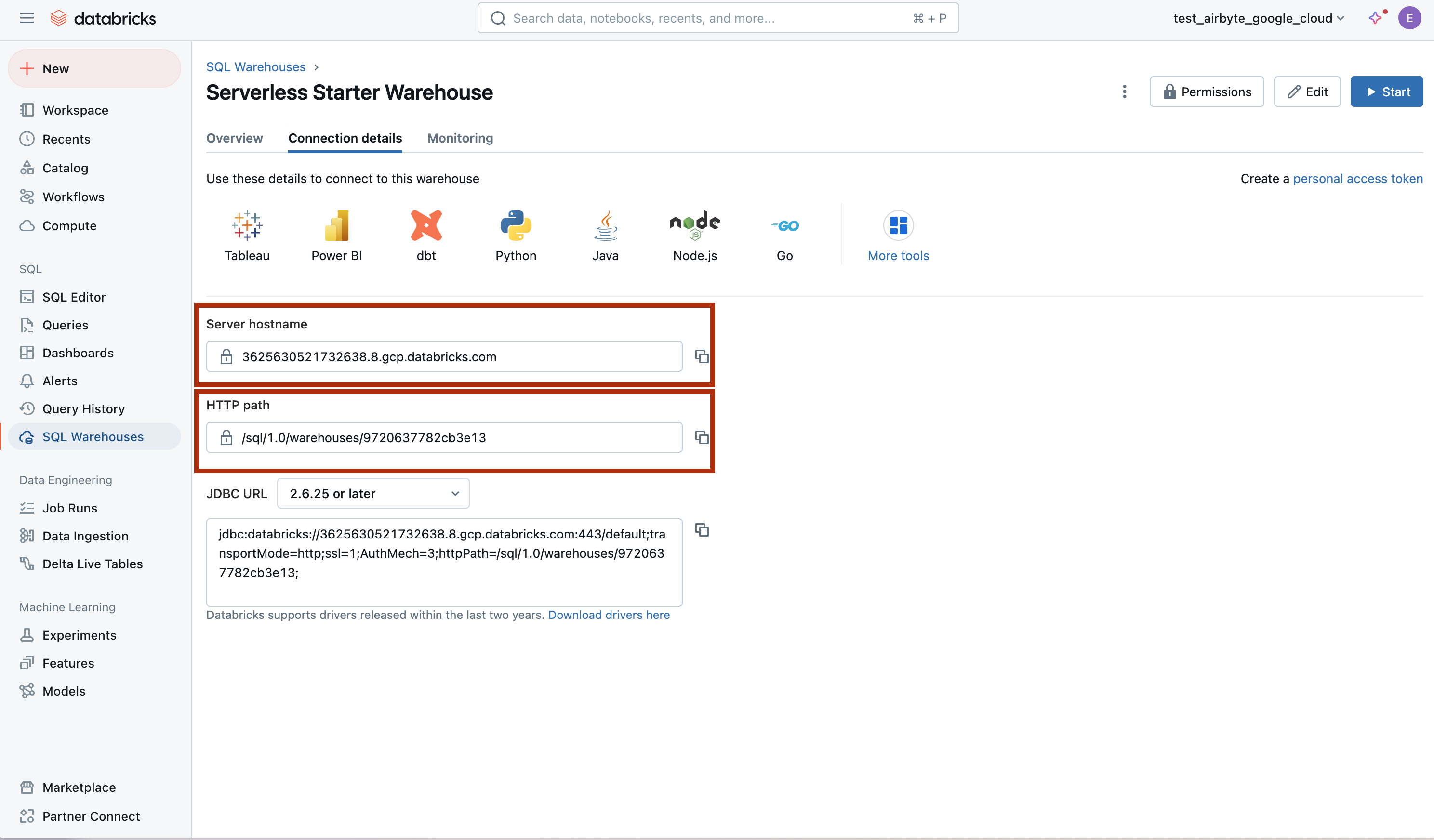1434x840 pixels.
Task: Expand the JDBC driver version dropdown
Action: tap(373, 494)
